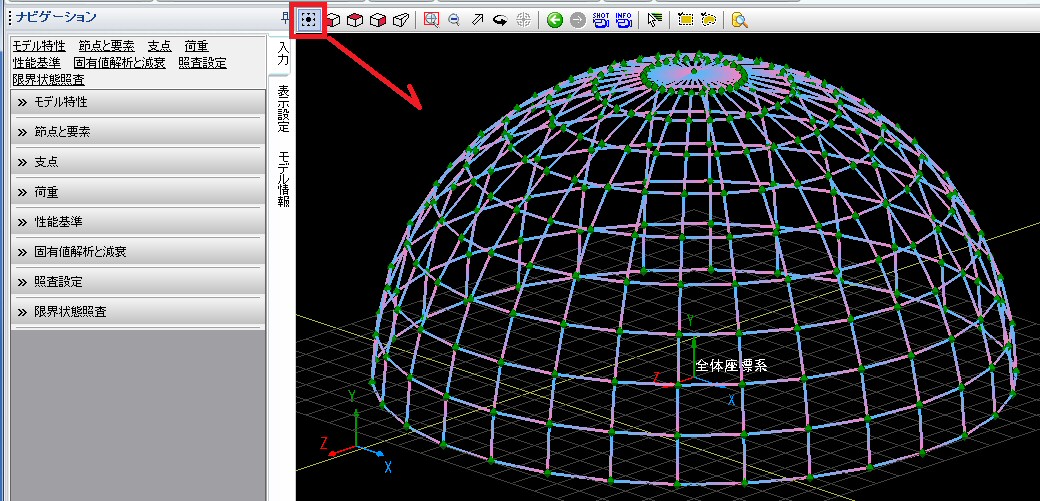Take a view snapshot with SHOT icon
Screen dimensions: 1040x501
[601, 21]
